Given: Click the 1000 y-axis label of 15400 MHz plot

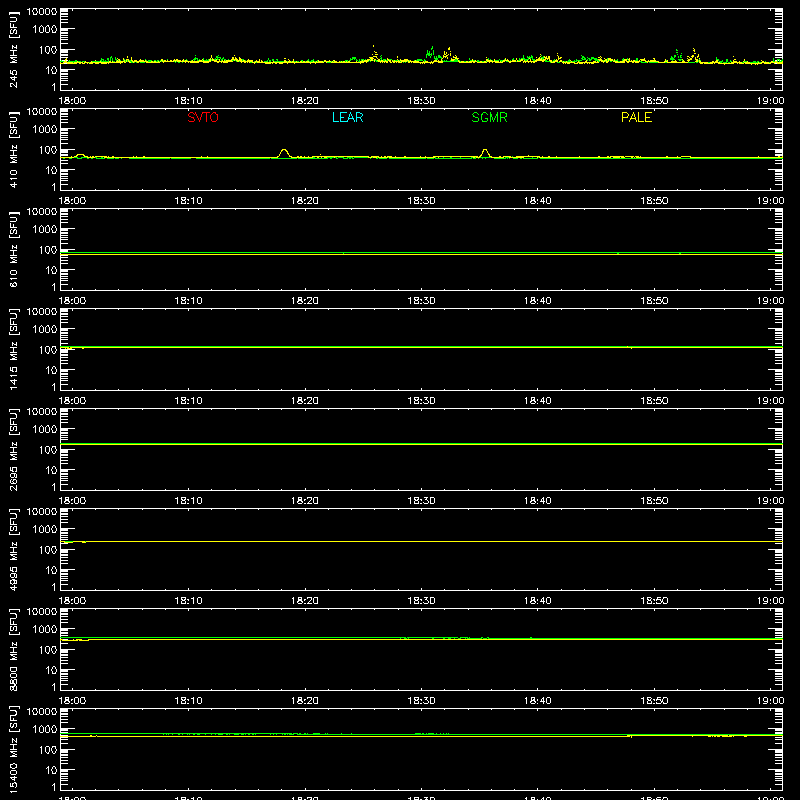Looking at the screenshot, I should pos(45,730).
